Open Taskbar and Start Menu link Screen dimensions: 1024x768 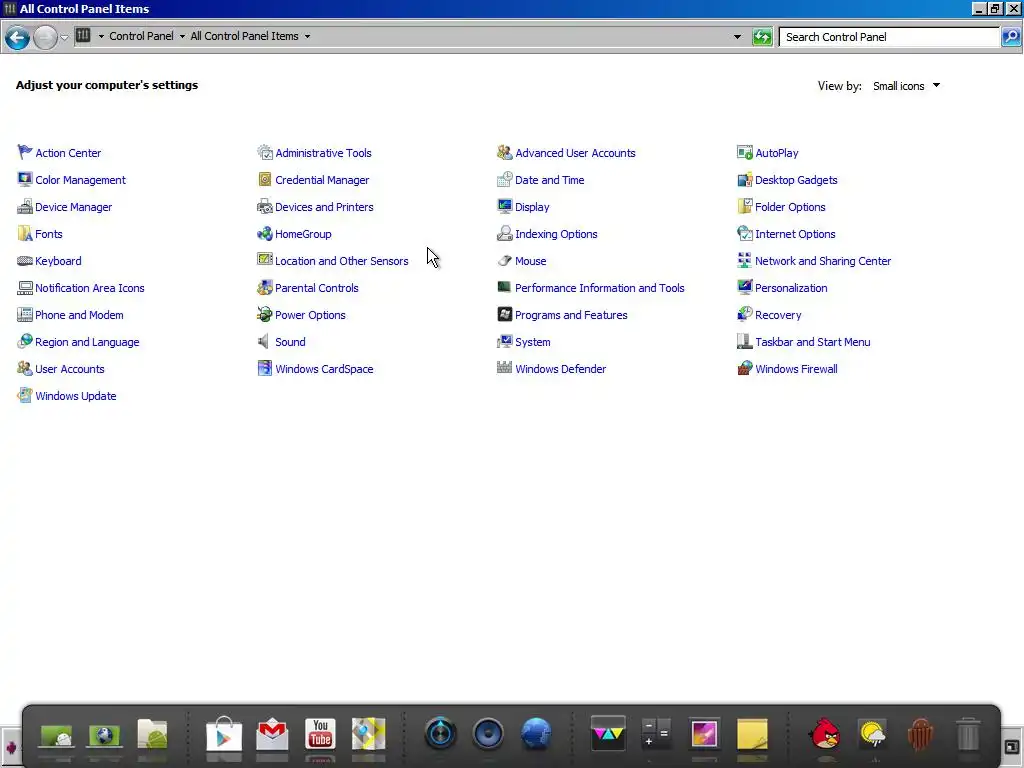(812, 342)
